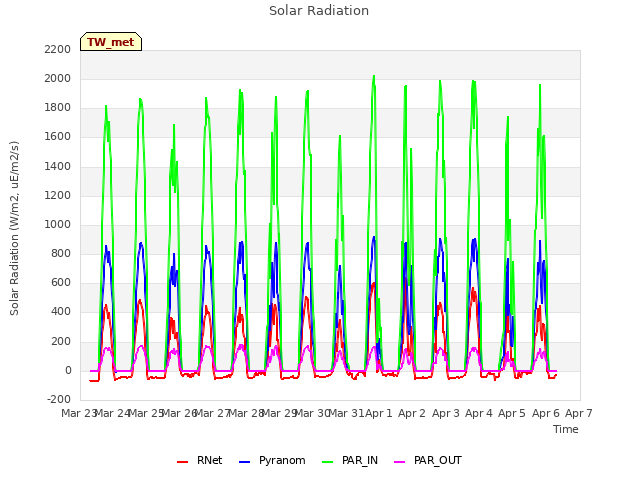Click the 600 y-axis tick label

tap(61, 282)
